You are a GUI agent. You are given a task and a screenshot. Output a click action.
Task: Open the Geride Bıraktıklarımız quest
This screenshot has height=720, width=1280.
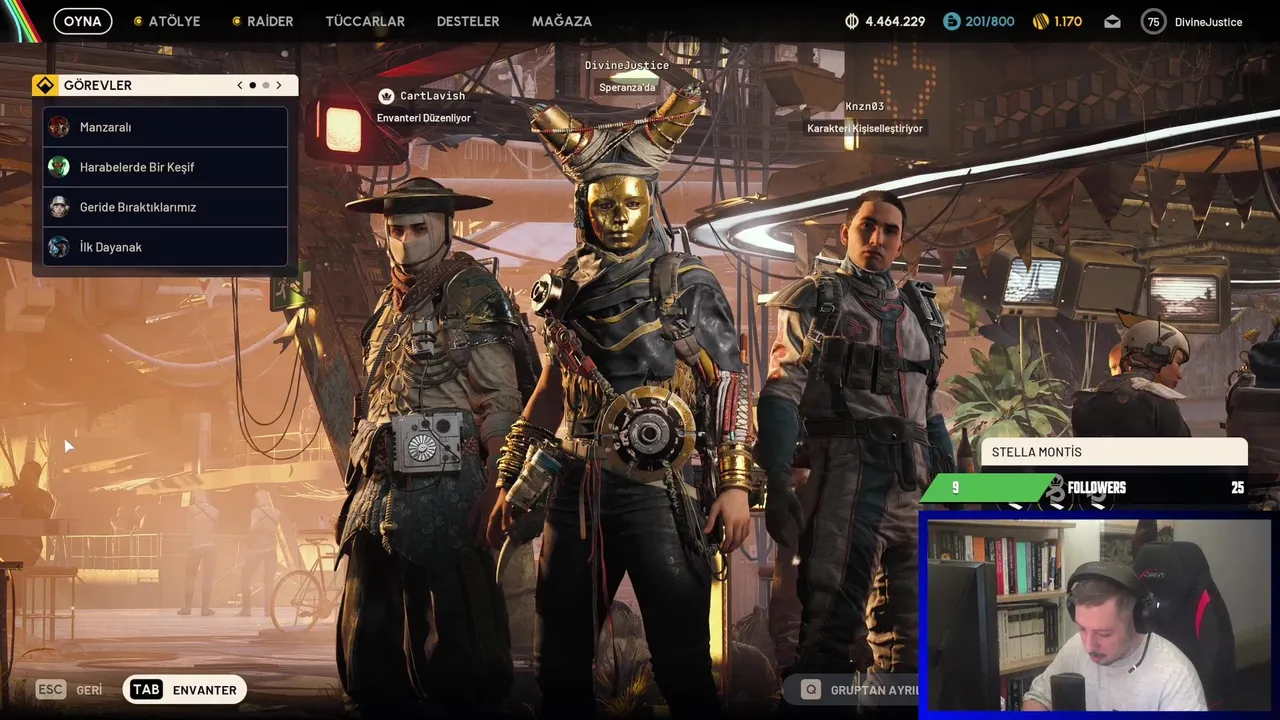click(165, 207)
